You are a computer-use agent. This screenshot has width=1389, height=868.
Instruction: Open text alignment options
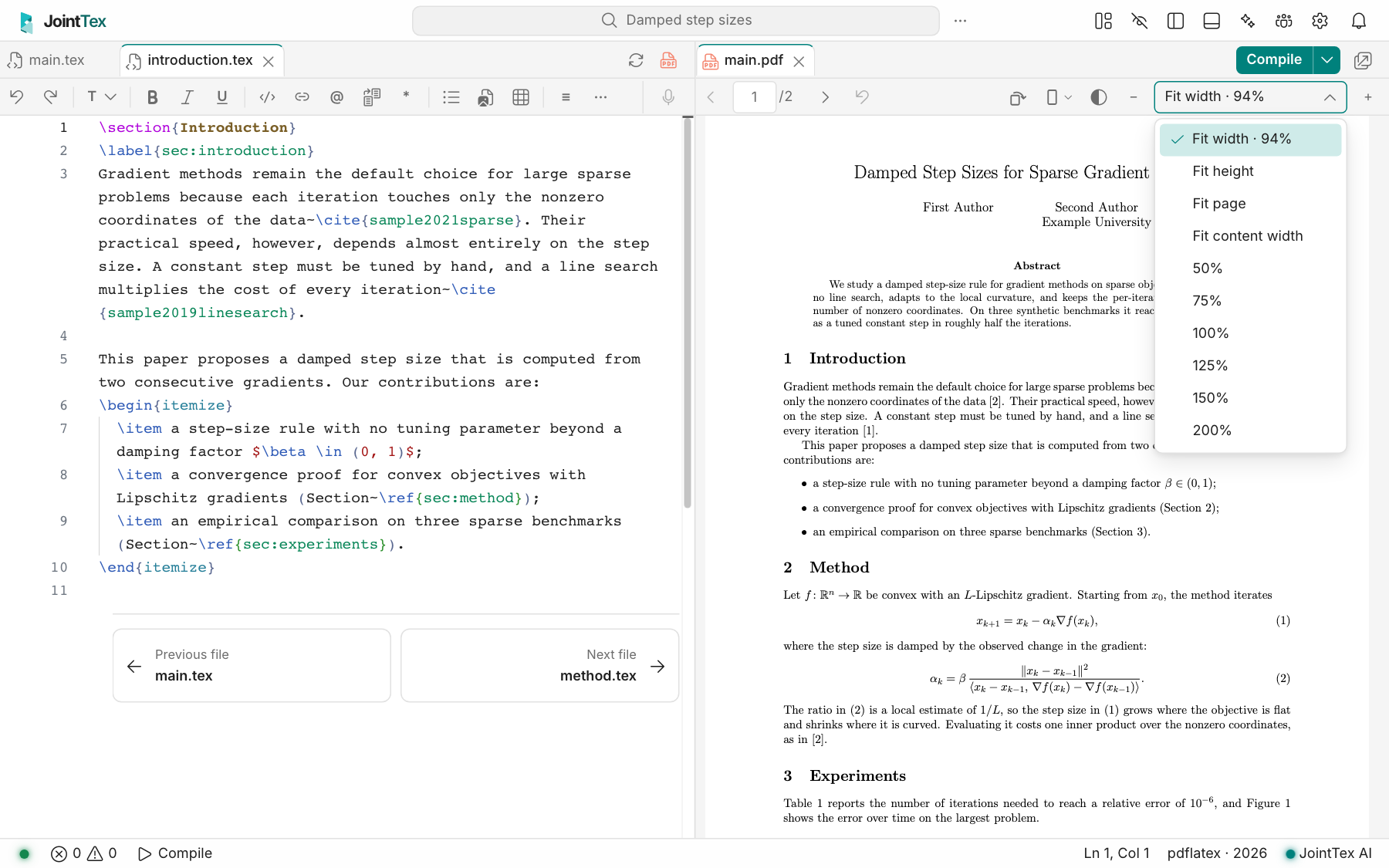coord(566,96)
